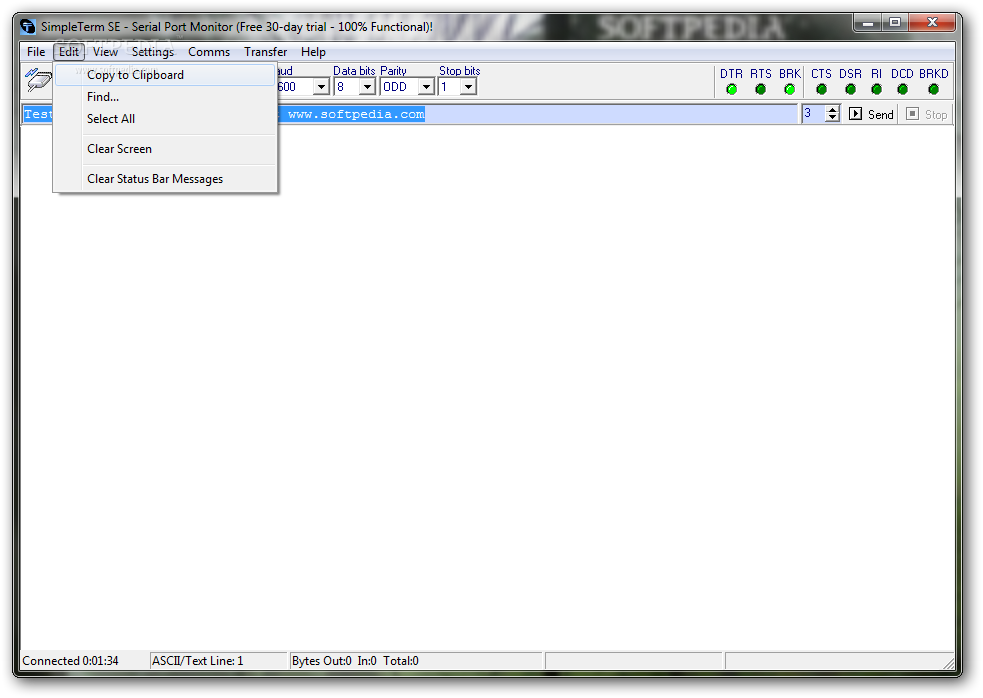Open the View menu
Viewport: 983px width, 698px height.
tap(105, 52)
